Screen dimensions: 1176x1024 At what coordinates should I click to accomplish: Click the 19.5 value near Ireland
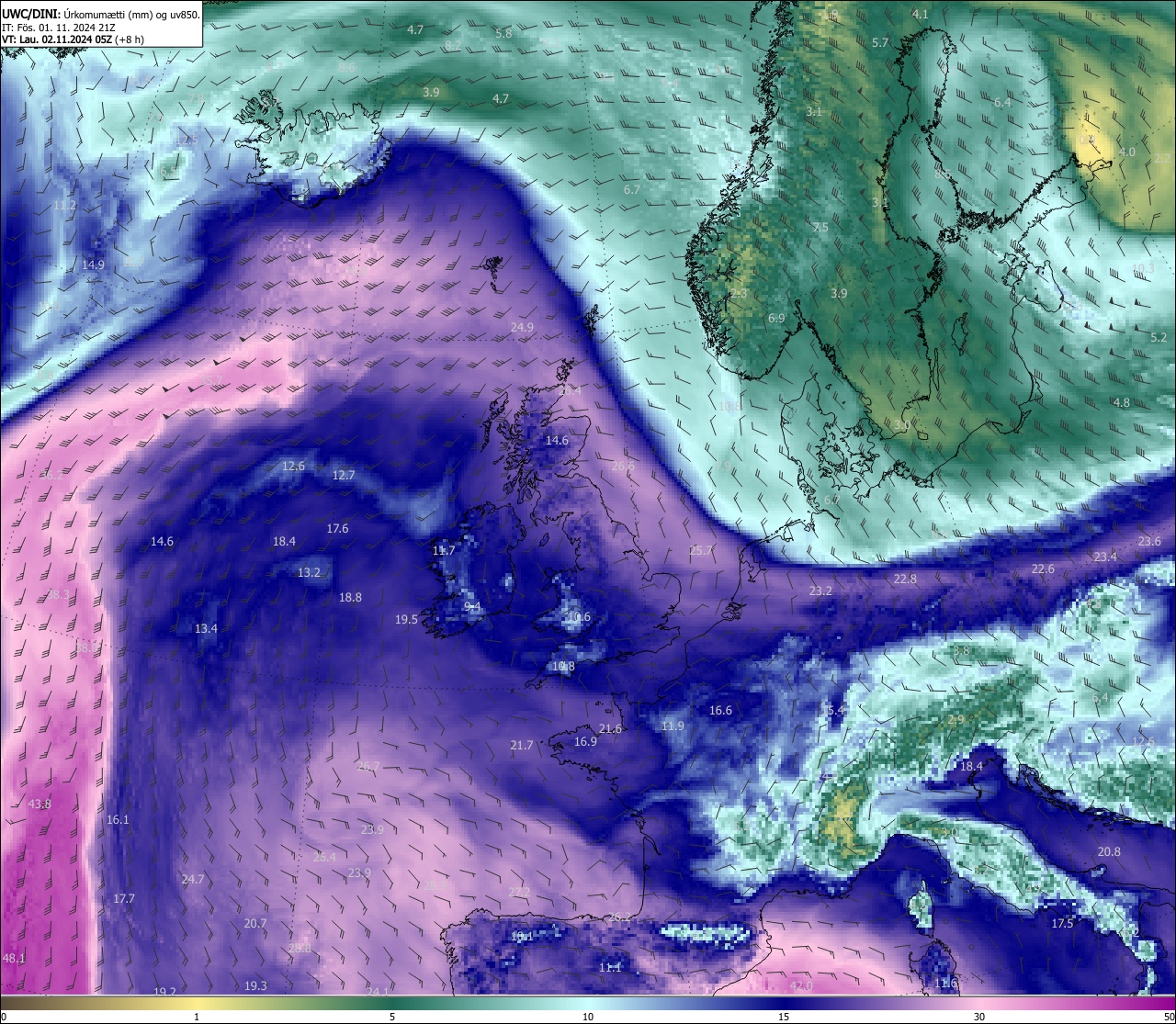click(406, 620)
